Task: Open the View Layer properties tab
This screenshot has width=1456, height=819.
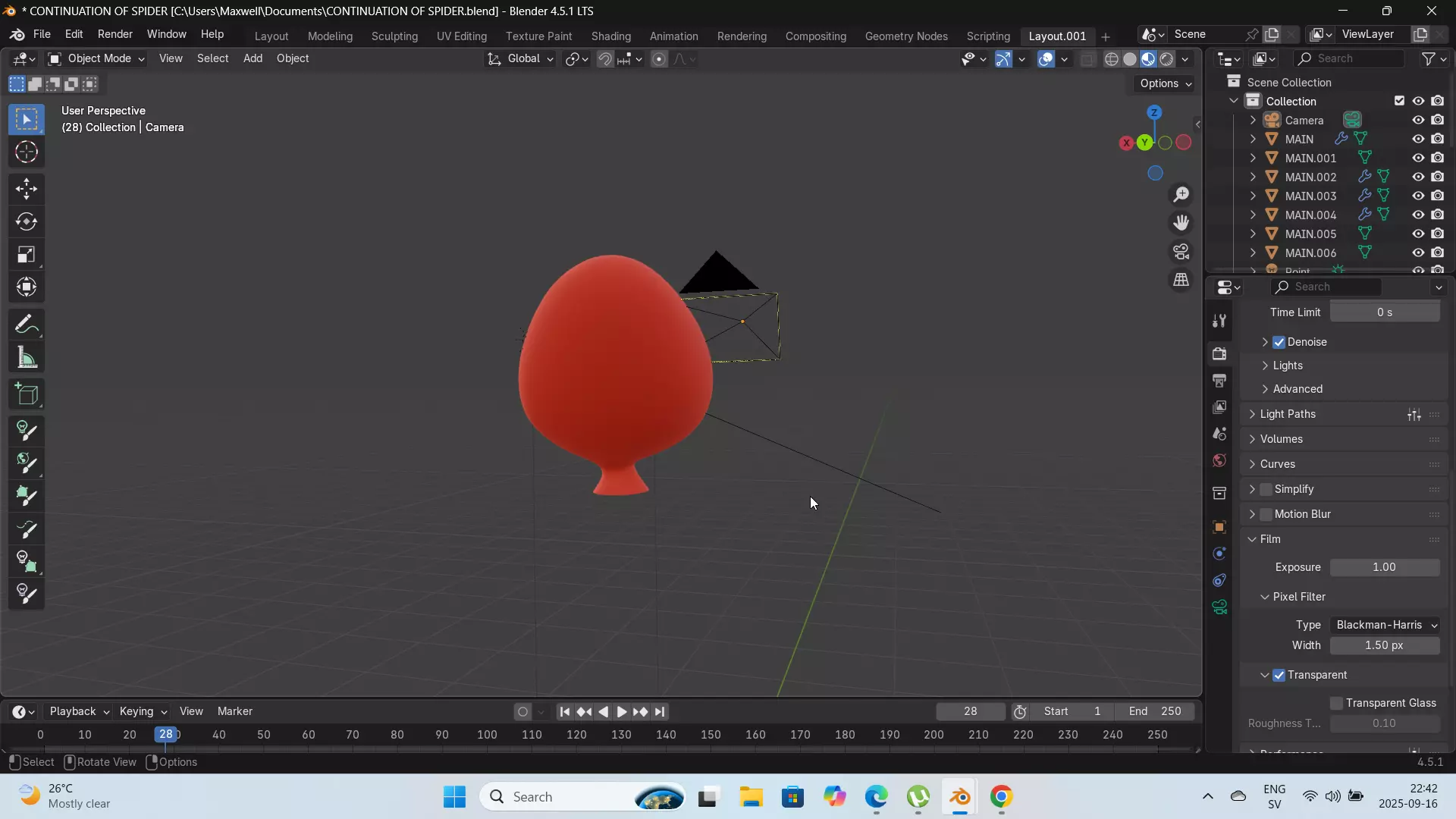Action: tap(1219, 407)
